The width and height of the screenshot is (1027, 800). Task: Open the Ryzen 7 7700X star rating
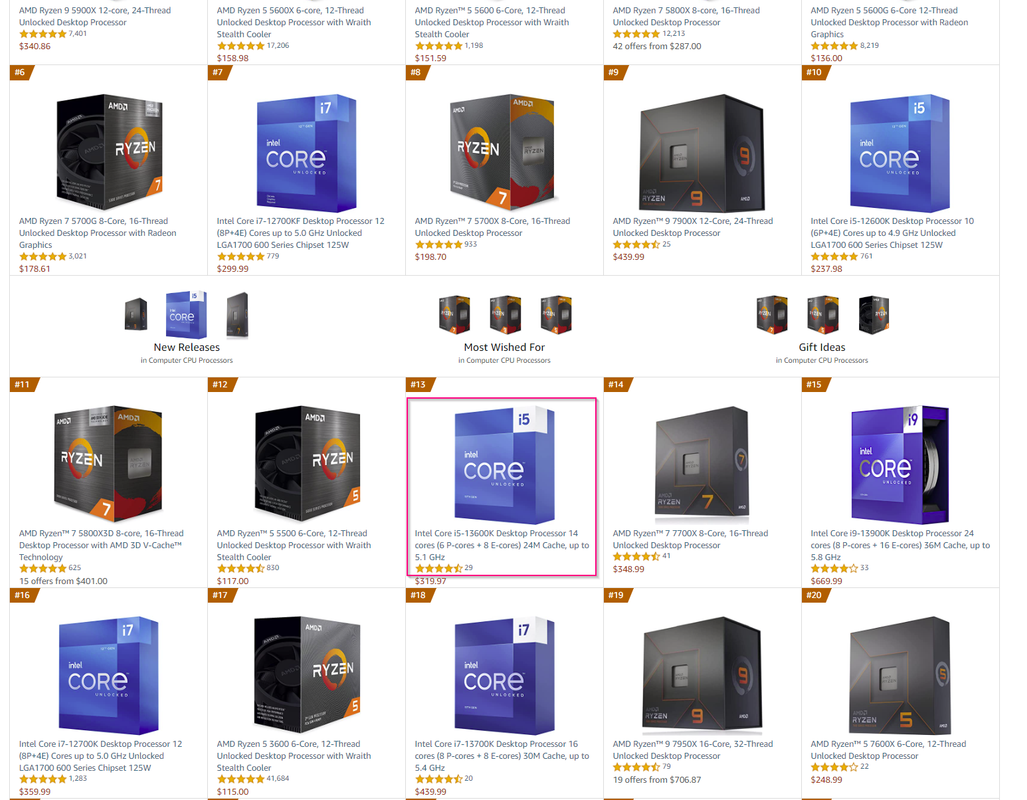coord(636,556)
